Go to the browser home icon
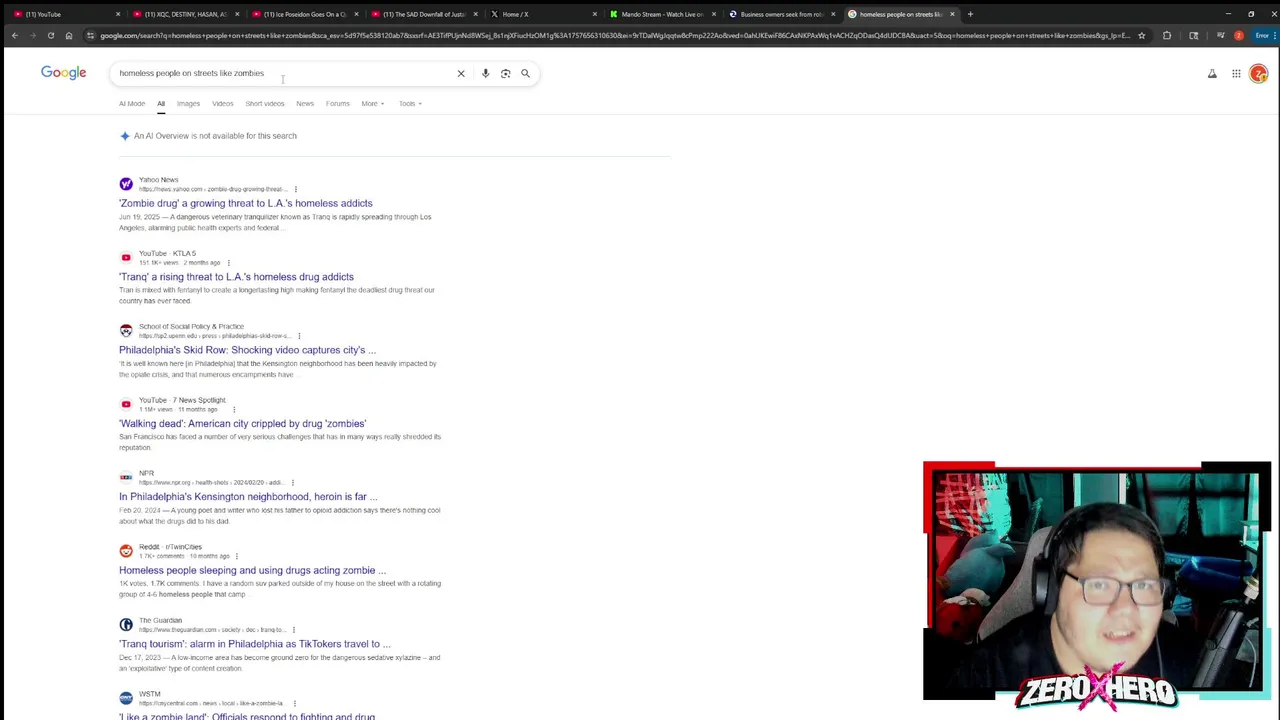 click(x=68, y=35)
